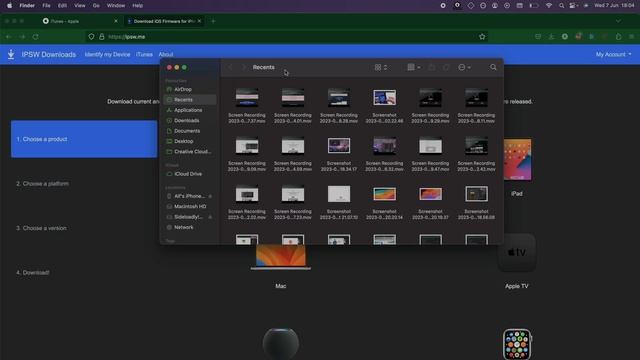Viewport: 640px width, 360px height.
Task: Click the site lock icon in address bar
Action: click(102, 37)
